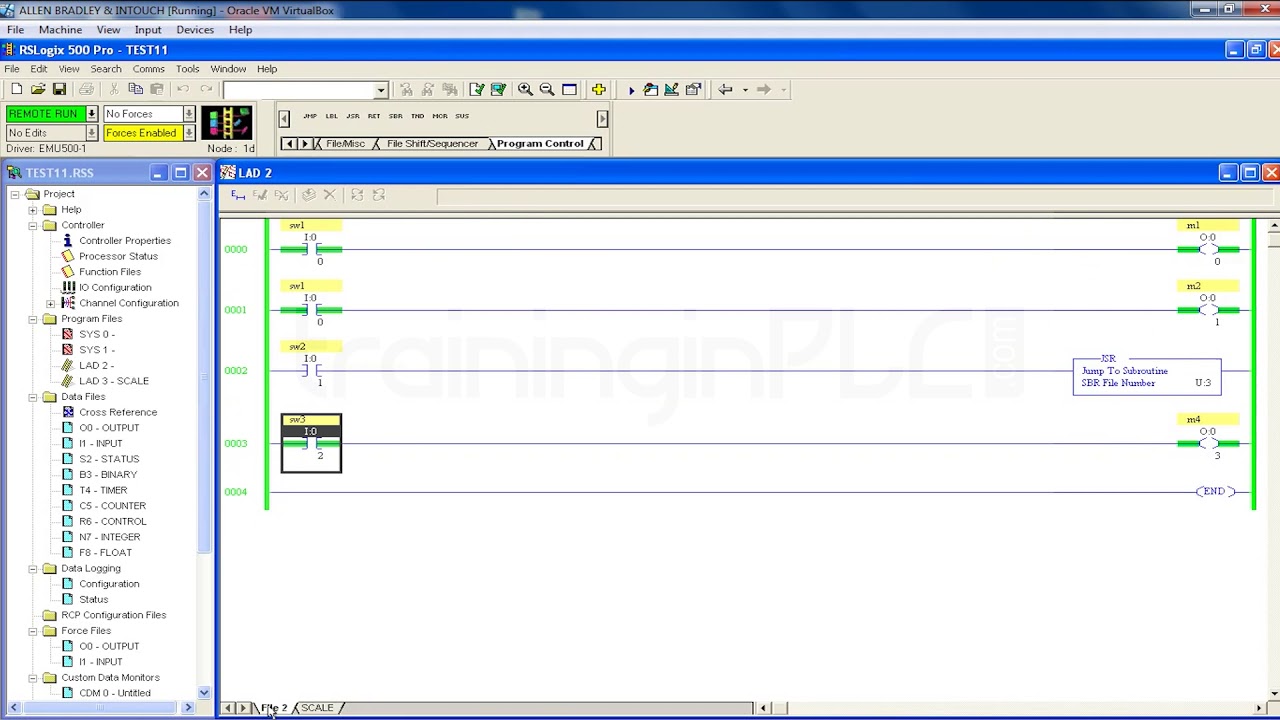Image resolution: width=1280 pixels, height=720 pixels.
Task: Click down arrow of project tree scrollbar
Action: point(204,693)
